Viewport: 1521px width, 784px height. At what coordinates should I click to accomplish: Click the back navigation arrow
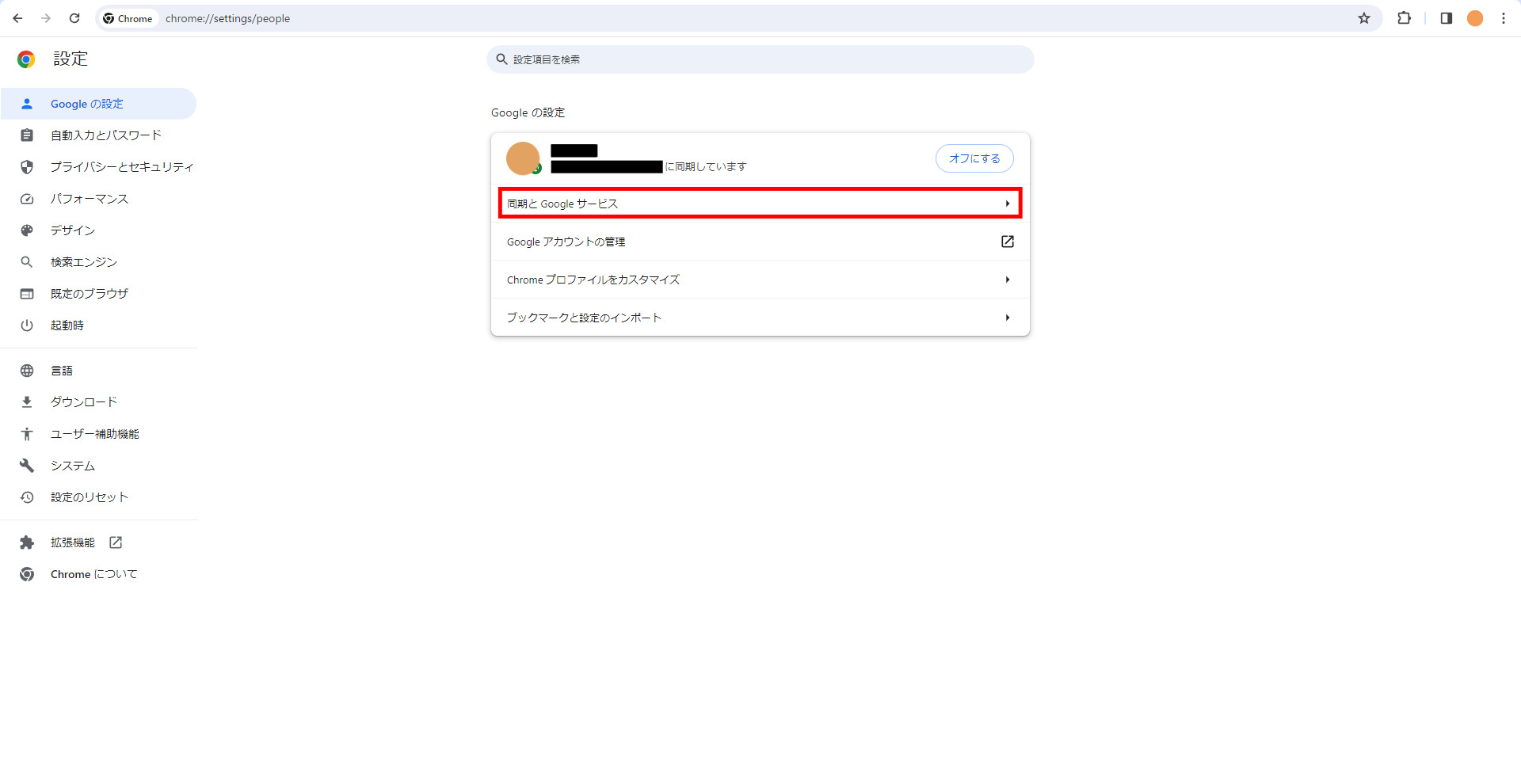pyautogui.click(x=17, y=18)
